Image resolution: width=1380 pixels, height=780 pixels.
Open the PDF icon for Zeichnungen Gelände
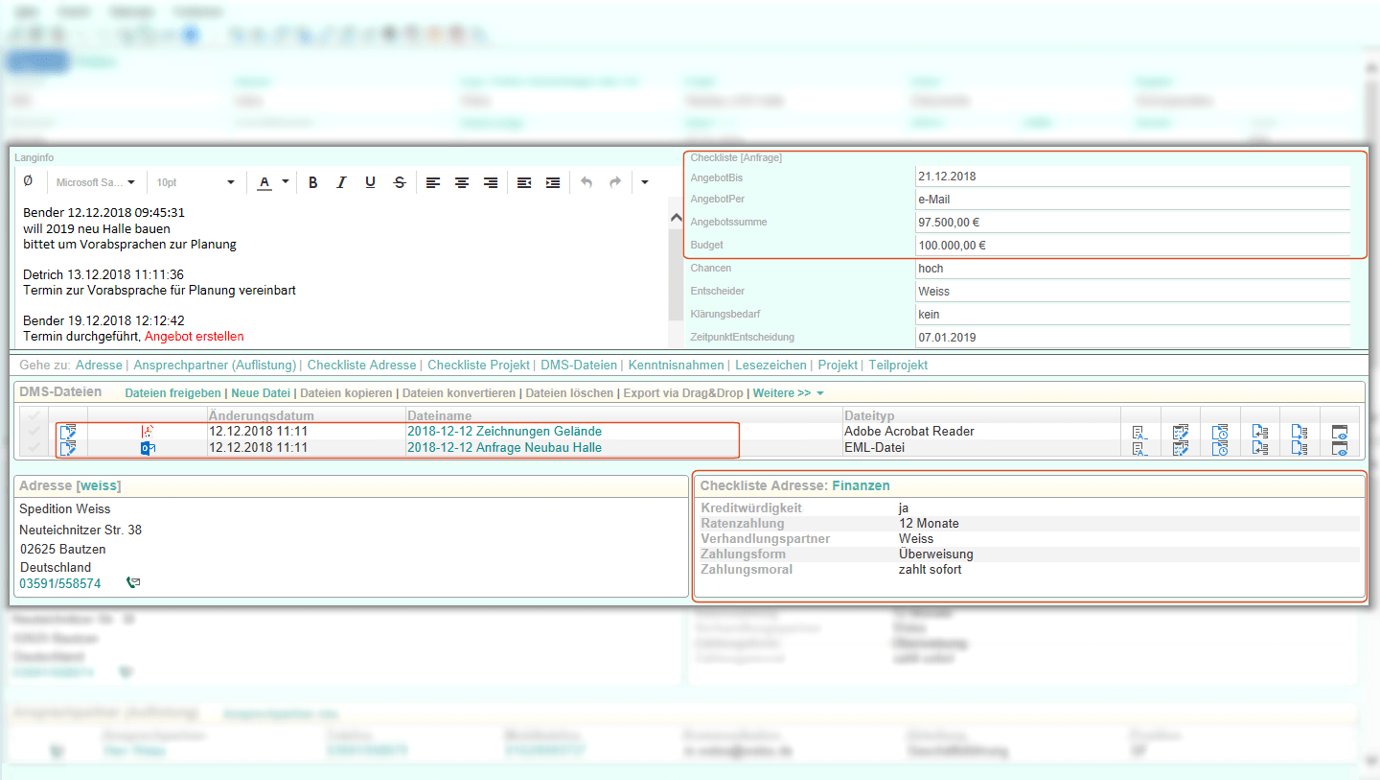[x=147, y=432]
